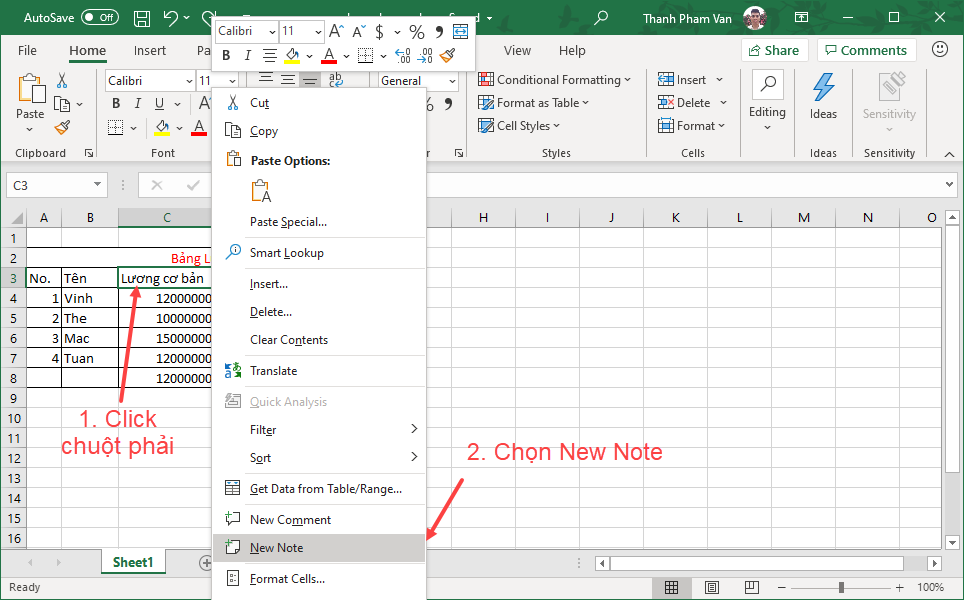
Task: Open the mini toolbar font size dropdown
Action: tap(318, 31)
